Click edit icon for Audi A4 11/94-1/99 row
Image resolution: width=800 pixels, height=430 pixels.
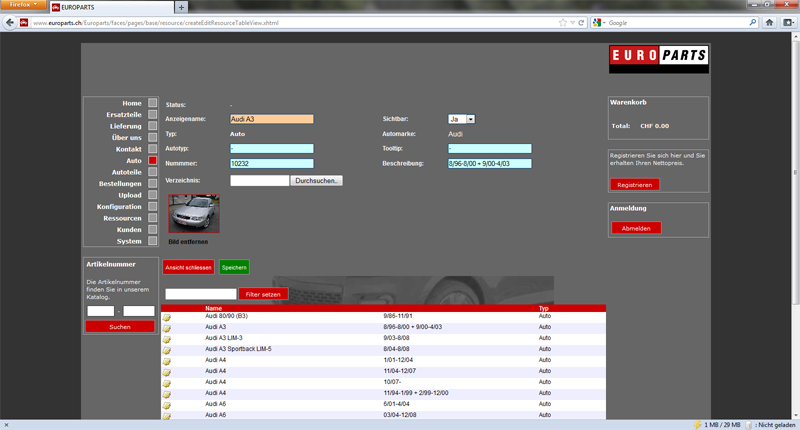click(166, 394)
